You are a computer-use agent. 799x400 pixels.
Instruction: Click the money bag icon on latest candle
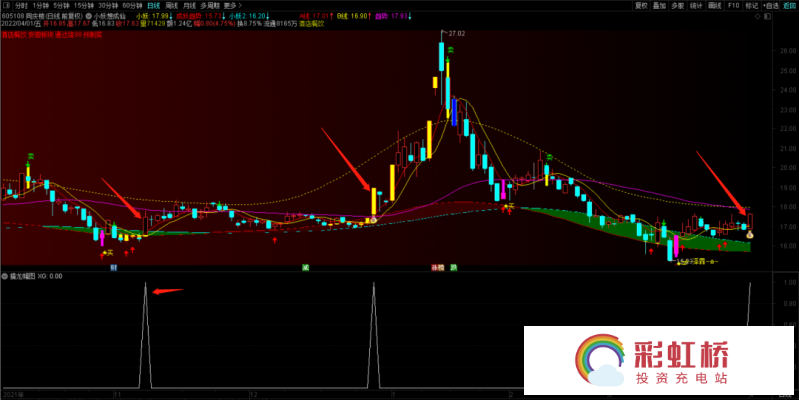(750, 235)
